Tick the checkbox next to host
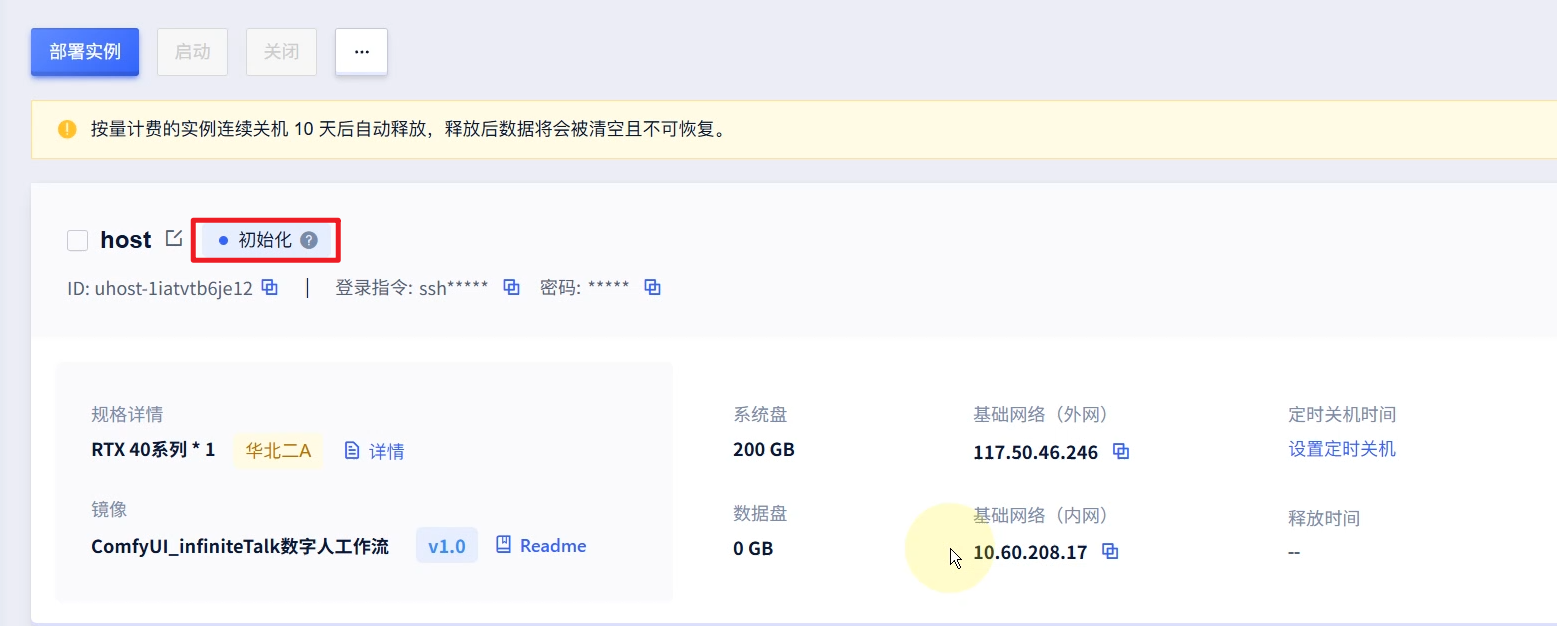This screenshot has height=626, width=1557. [x=77, y=240]
